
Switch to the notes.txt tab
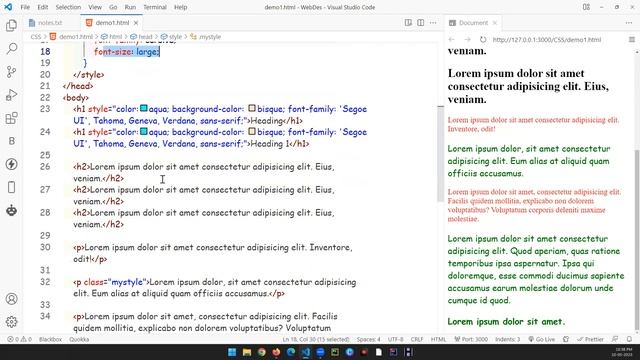(50, 23)
